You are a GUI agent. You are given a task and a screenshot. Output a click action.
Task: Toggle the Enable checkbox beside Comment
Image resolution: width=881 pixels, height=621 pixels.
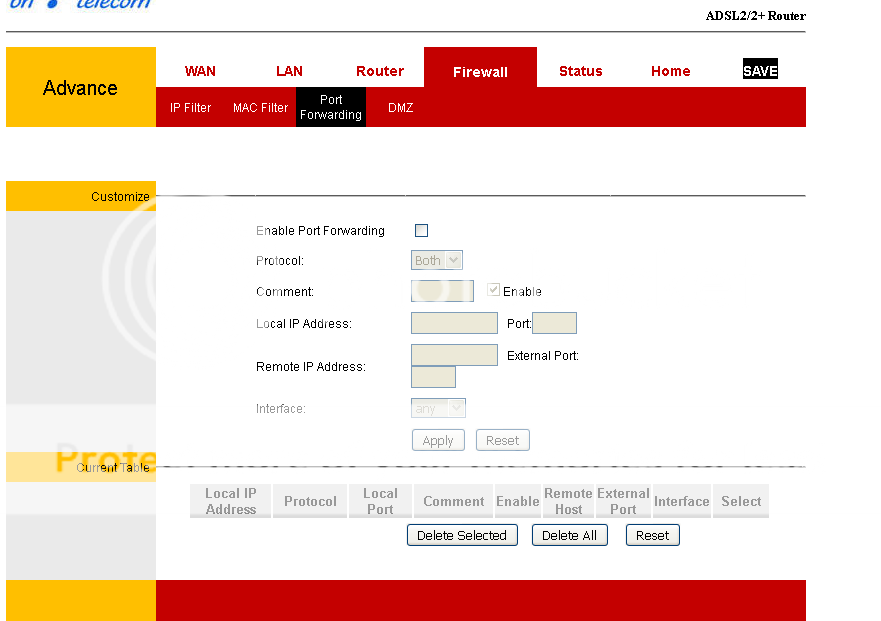coord(493,290)
